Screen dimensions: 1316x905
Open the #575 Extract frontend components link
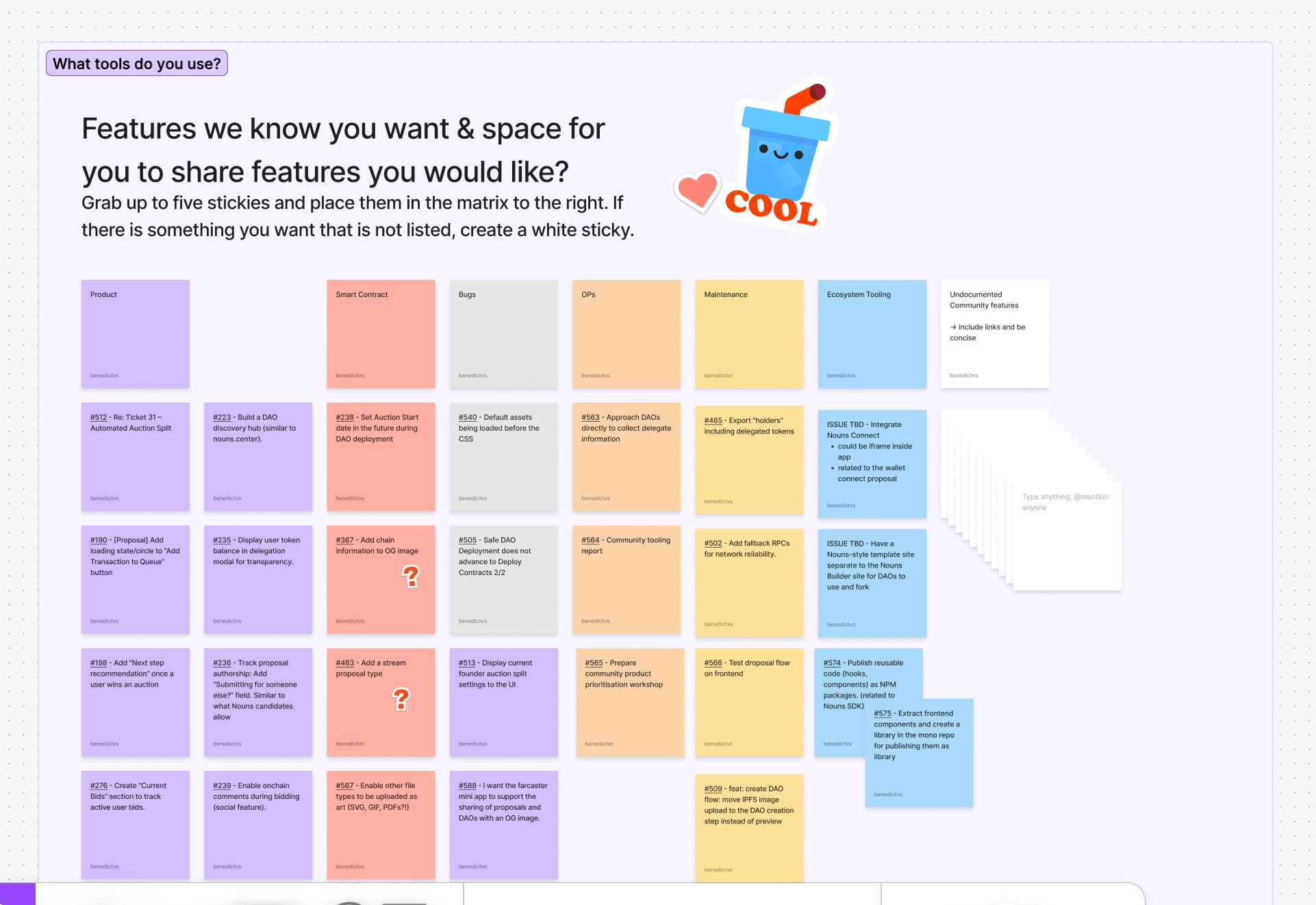(x=883, y=714)
